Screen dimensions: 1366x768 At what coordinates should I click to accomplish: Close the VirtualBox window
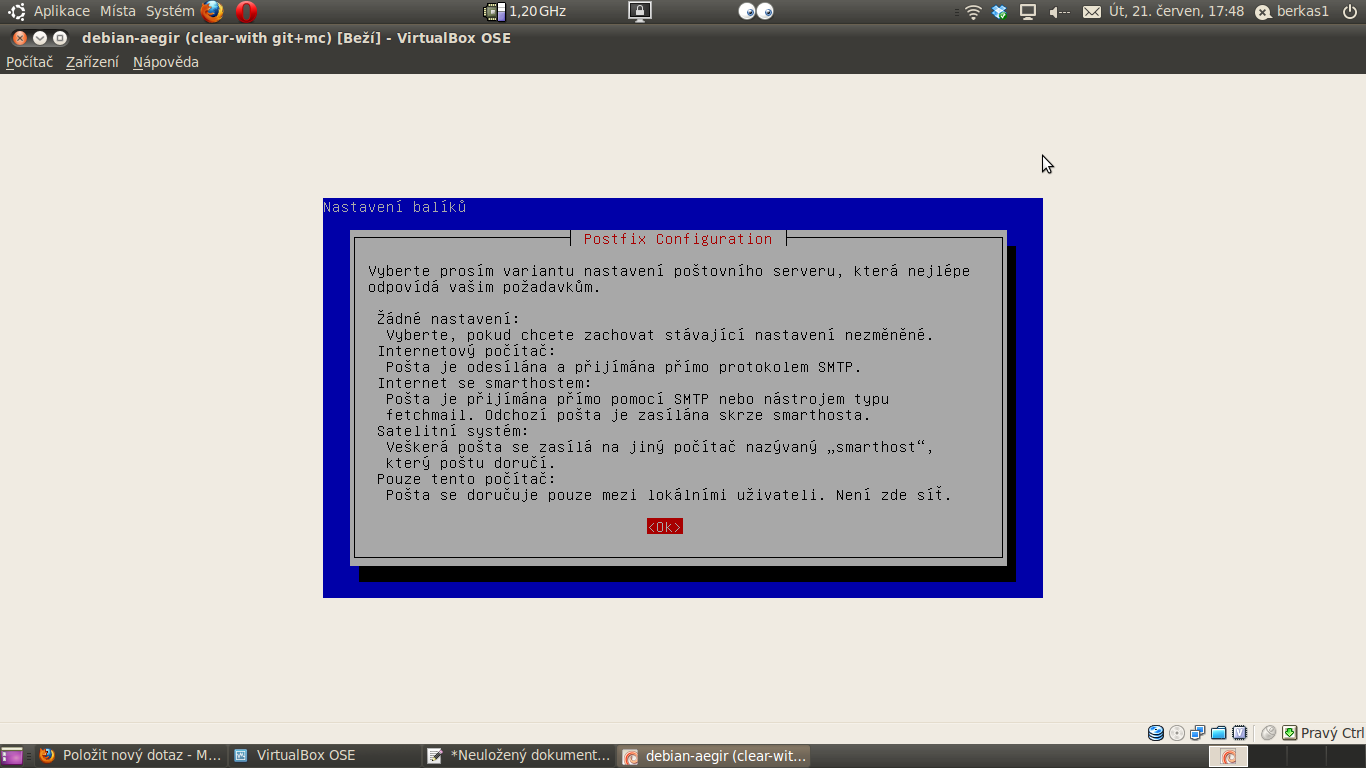[20, 38]
